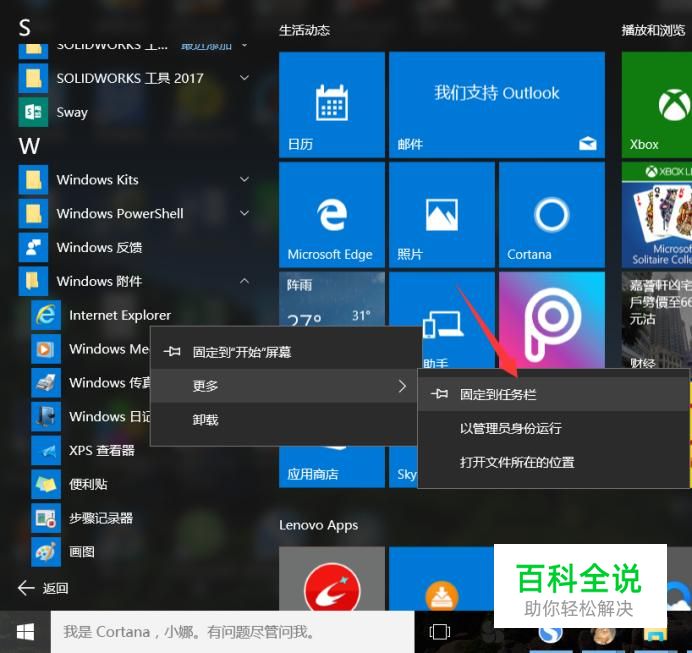Open the PicsArt tile

(552, 320)
